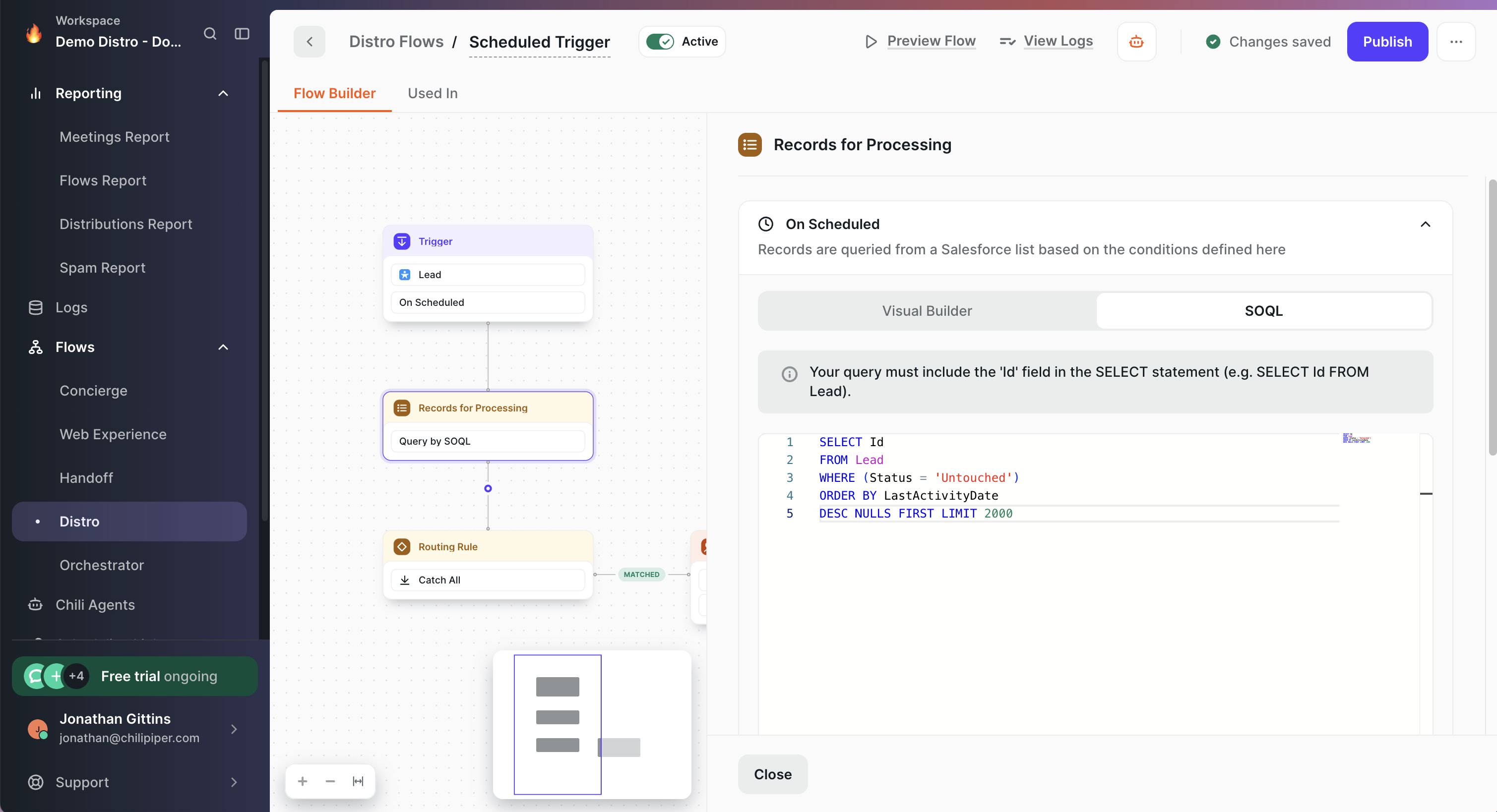This screenshot has height=812, width=1497.
Task: Switch to the Used In tab
Action: 433,94
